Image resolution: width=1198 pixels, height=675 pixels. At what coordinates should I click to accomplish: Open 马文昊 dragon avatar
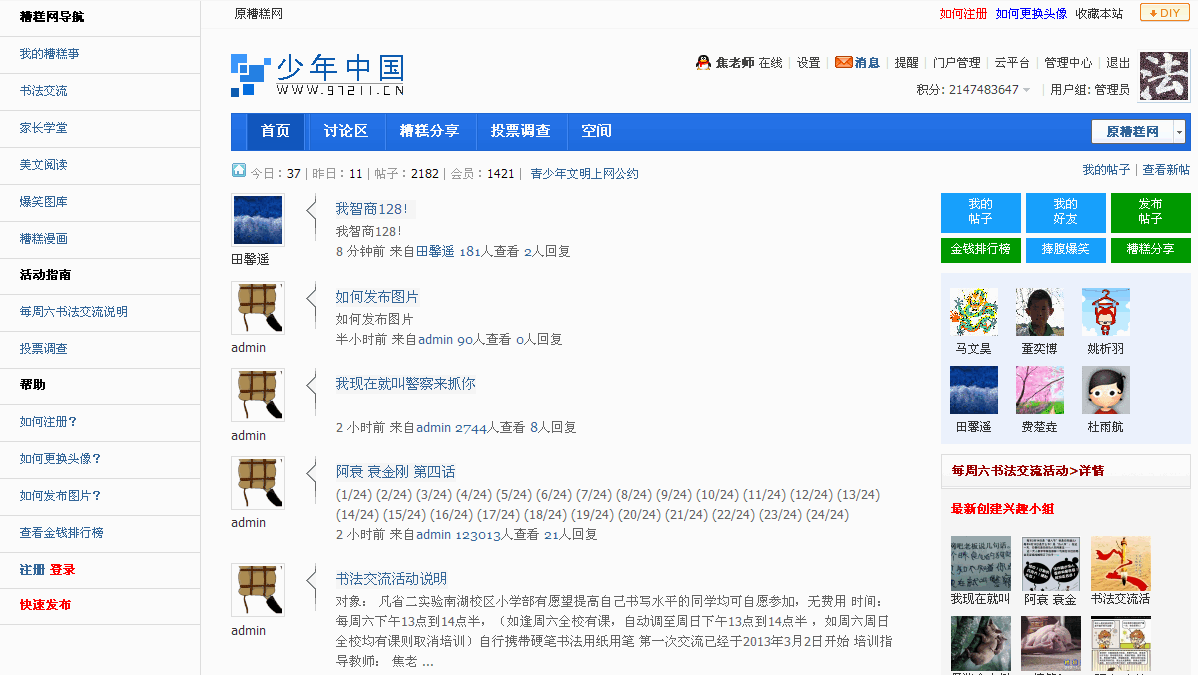point(973,312)
